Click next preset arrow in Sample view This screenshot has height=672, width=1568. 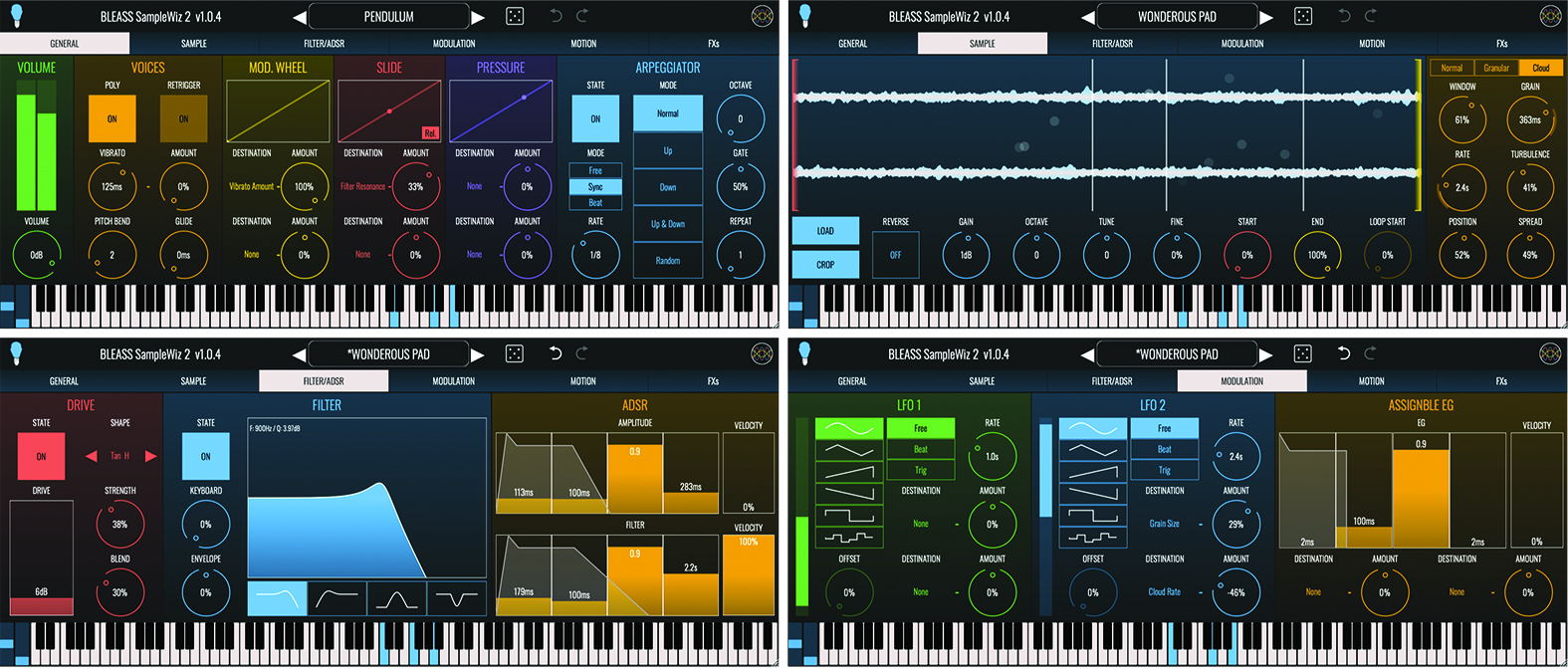[x=1266, y=17]
